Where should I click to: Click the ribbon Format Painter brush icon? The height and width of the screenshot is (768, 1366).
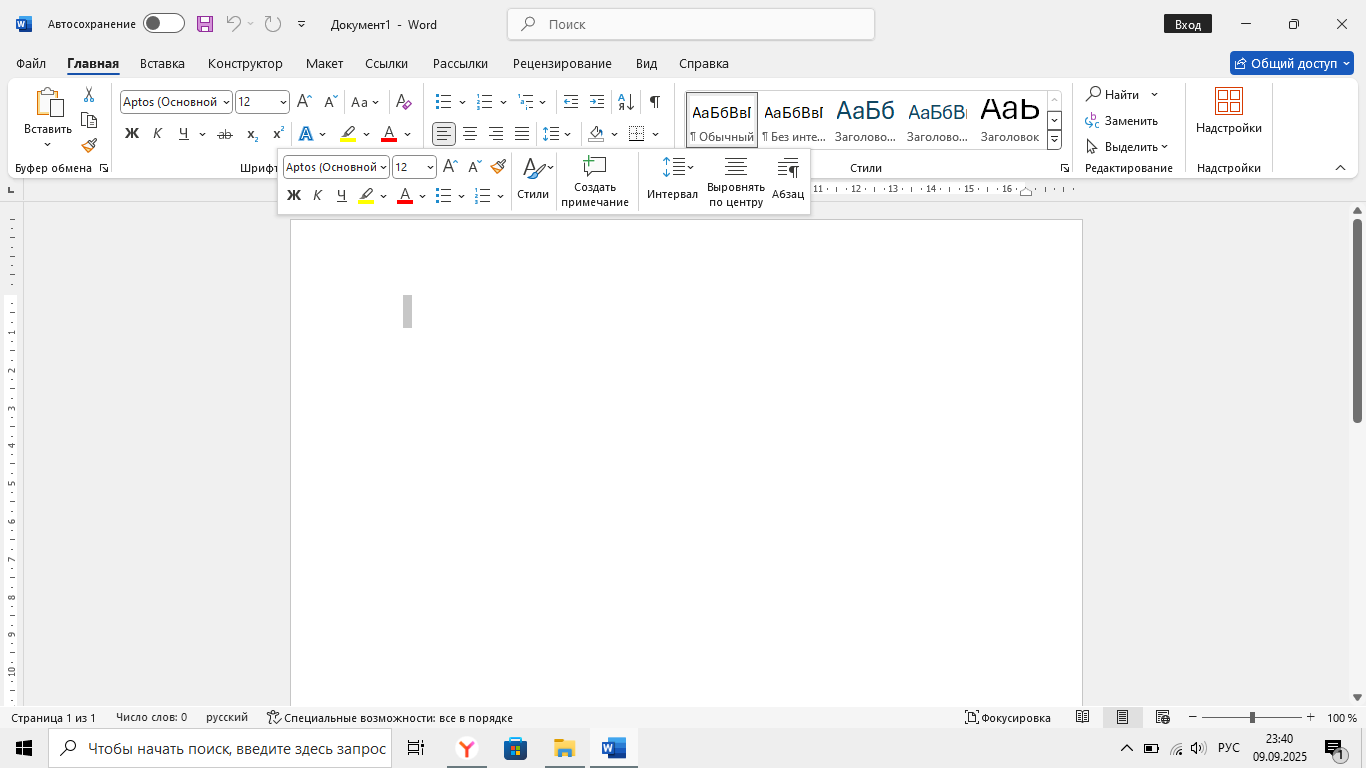point(89,145)
